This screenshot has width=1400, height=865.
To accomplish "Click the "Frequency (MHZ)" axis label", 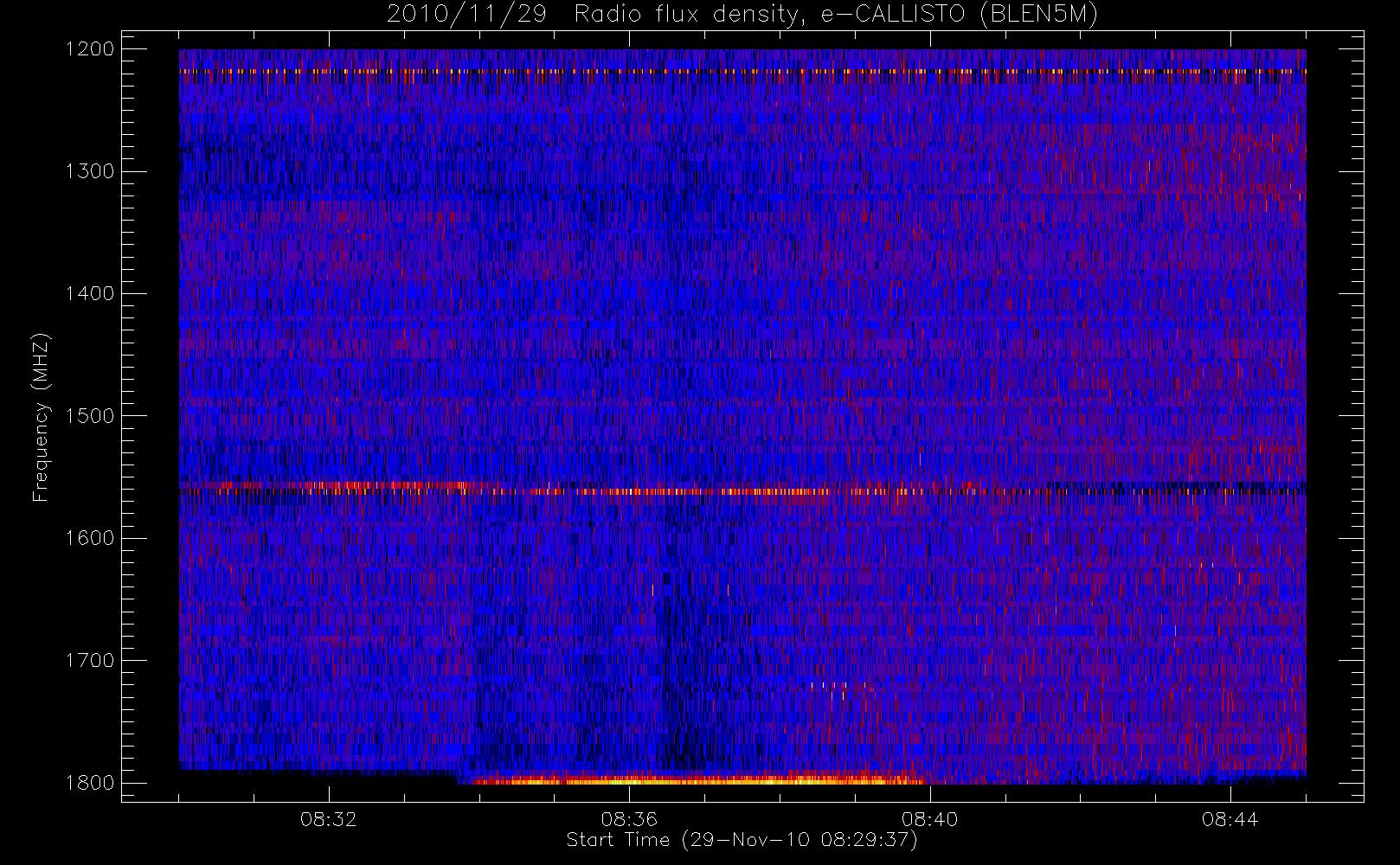I will [x=40, y=417].
